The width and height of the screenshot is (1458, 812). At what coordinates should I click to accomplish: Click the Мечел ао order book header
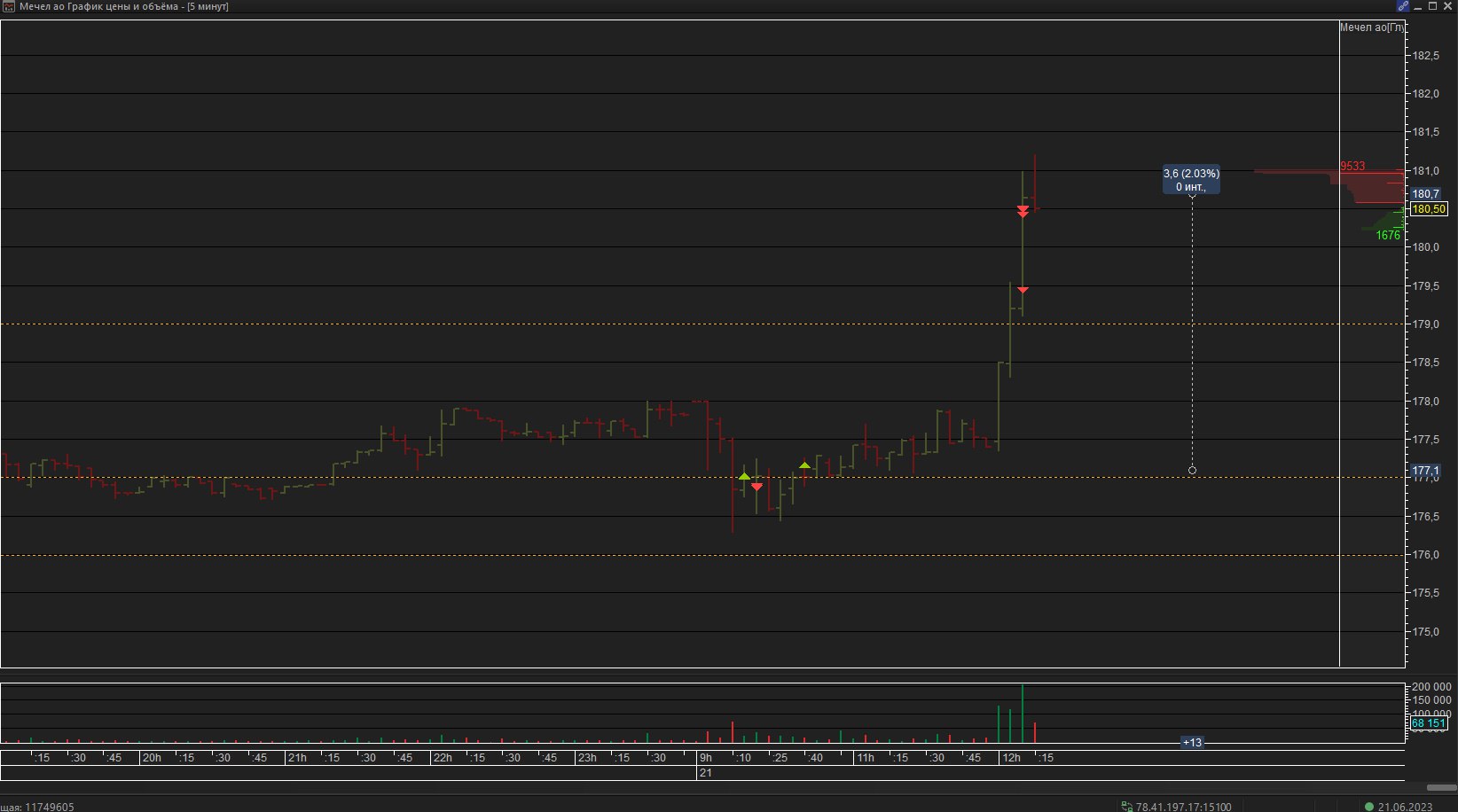pos(1371,27)
